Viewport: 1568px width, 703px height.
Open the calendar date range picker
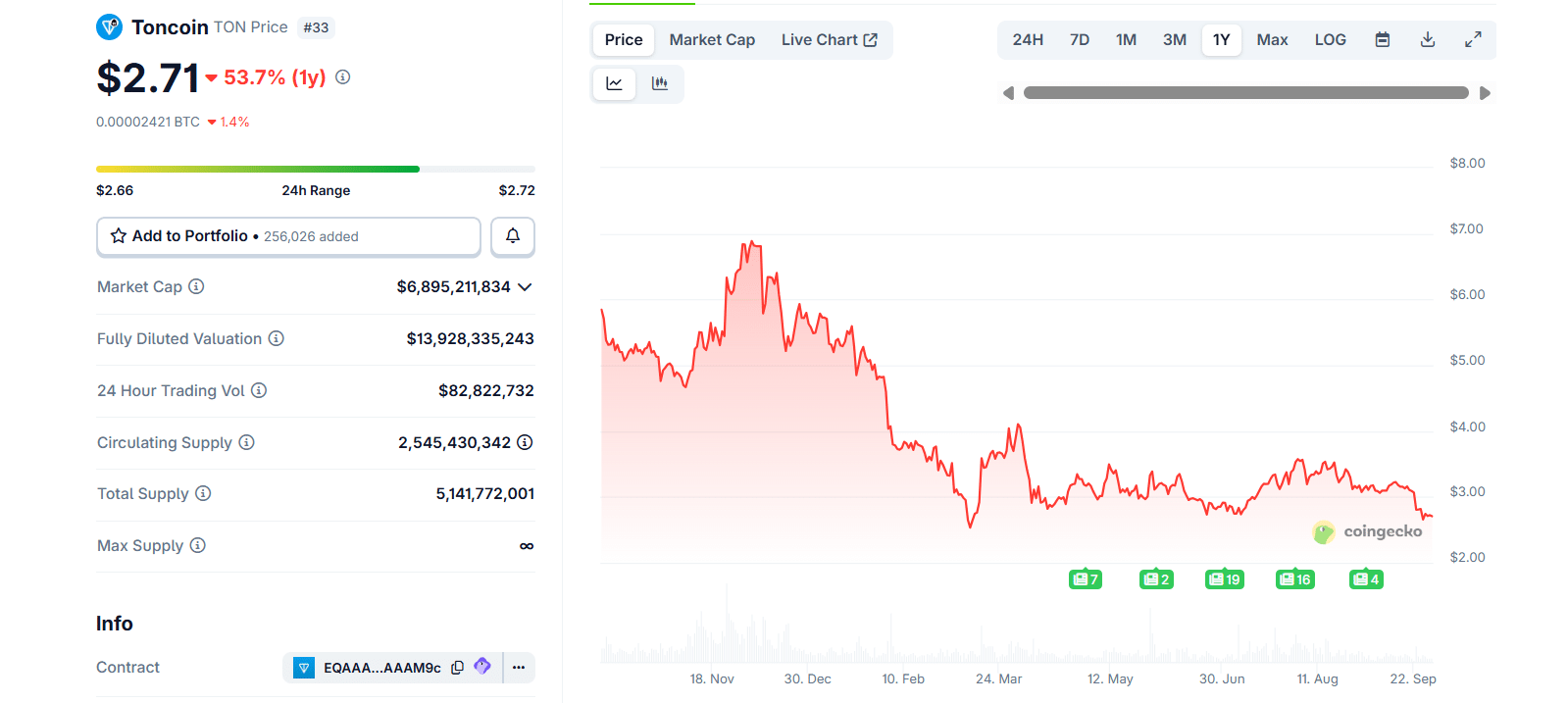[x=1383, y=40]
